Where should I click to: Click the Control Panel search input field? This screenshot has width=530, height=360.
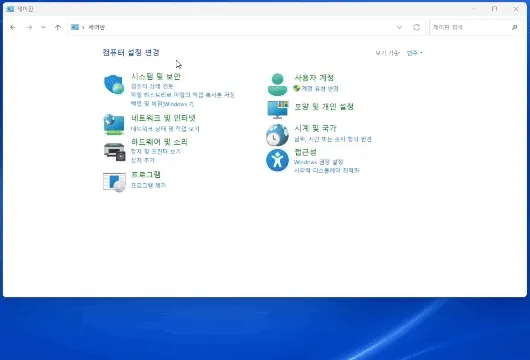point(471,27)
